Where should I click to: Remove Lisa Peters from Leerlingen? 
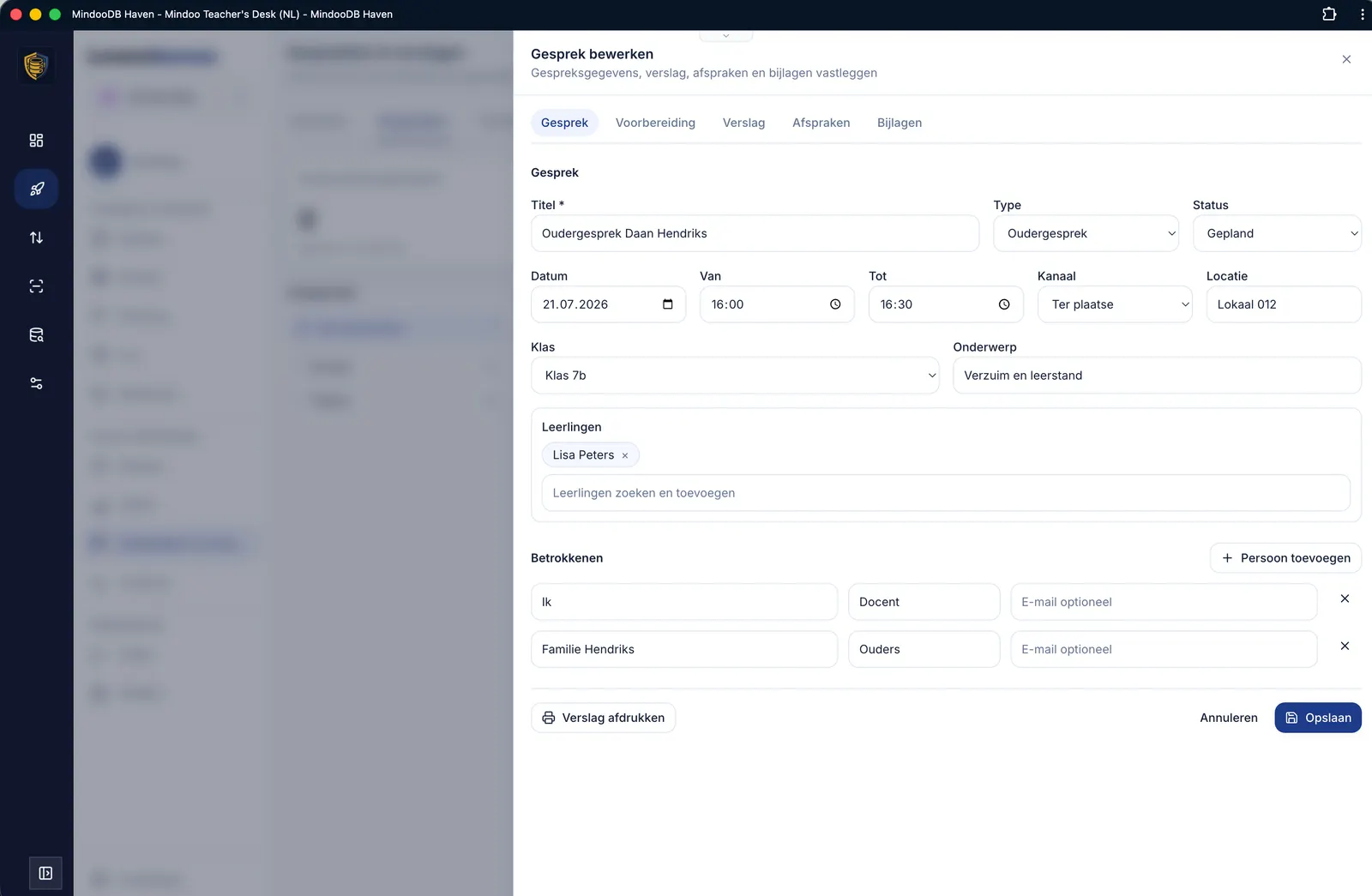click(x=625, y=455)
